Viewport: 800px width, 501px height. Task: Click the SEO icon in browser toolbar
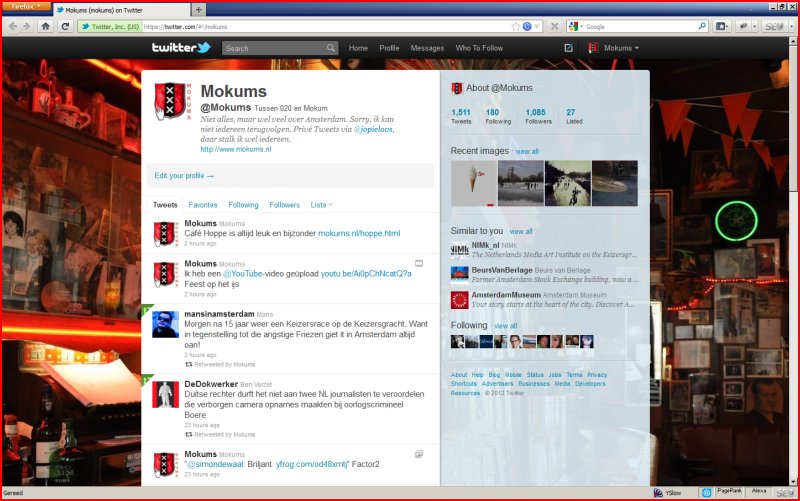(x=774, y=27)
